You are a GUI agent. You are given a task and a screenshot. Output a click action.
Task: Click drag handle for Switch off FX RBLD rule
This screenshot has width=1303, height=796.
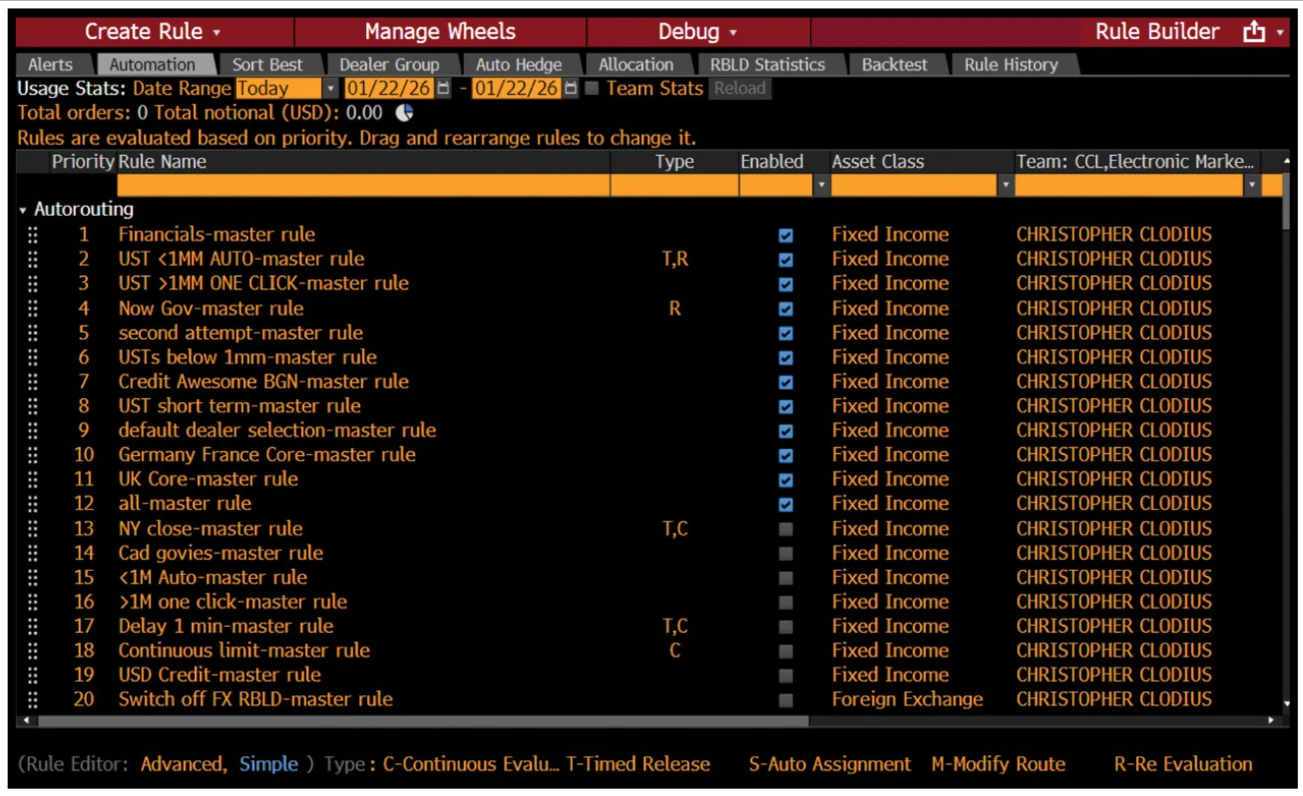pos(33,700)
